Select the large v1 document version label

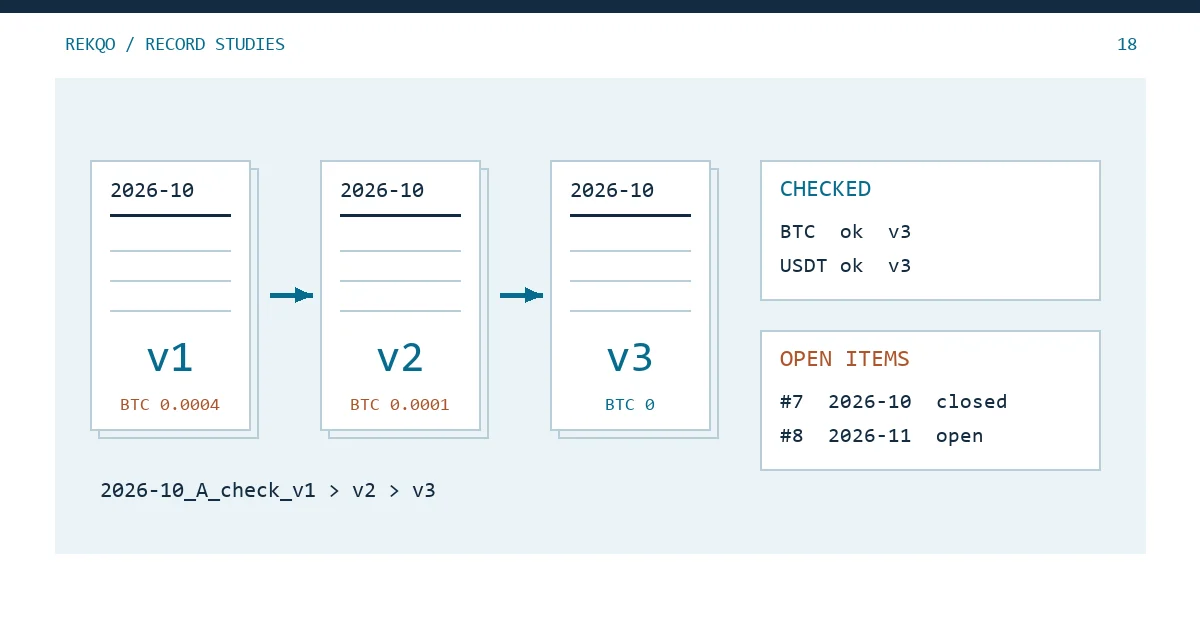(170, 358)
